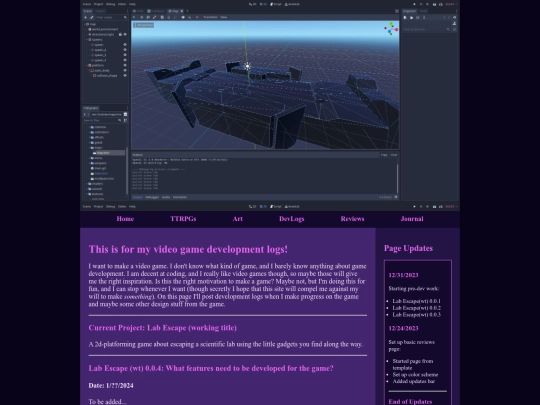This screenshot has width=540, height=405.
Task: Open the Animation bottom panel tab
Action: point(180,197)
